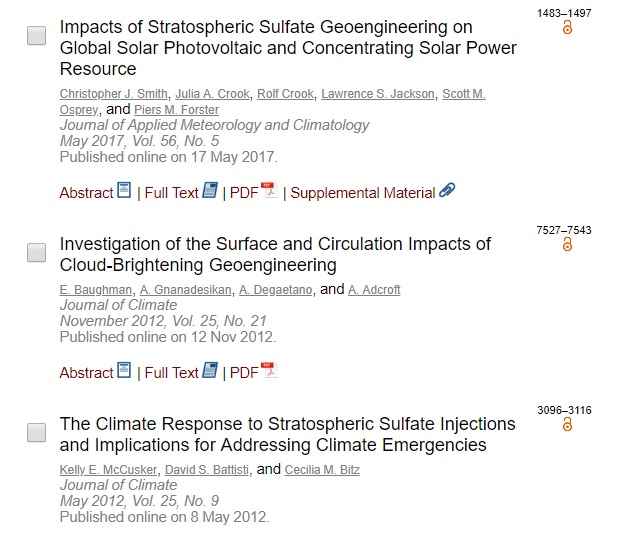Open the Supplemental Material text link

click(363, 193)
